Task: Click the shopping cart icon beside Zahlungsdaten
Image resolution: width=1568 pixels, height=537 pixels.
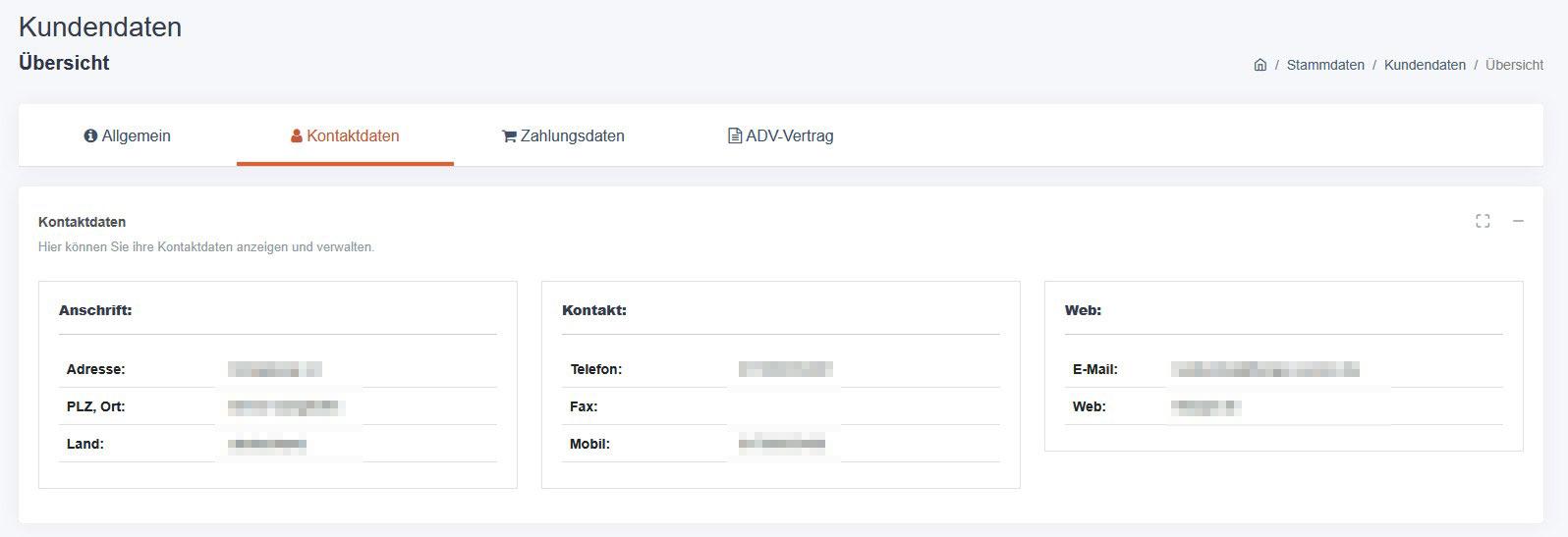Action: (x=509, y=136)
